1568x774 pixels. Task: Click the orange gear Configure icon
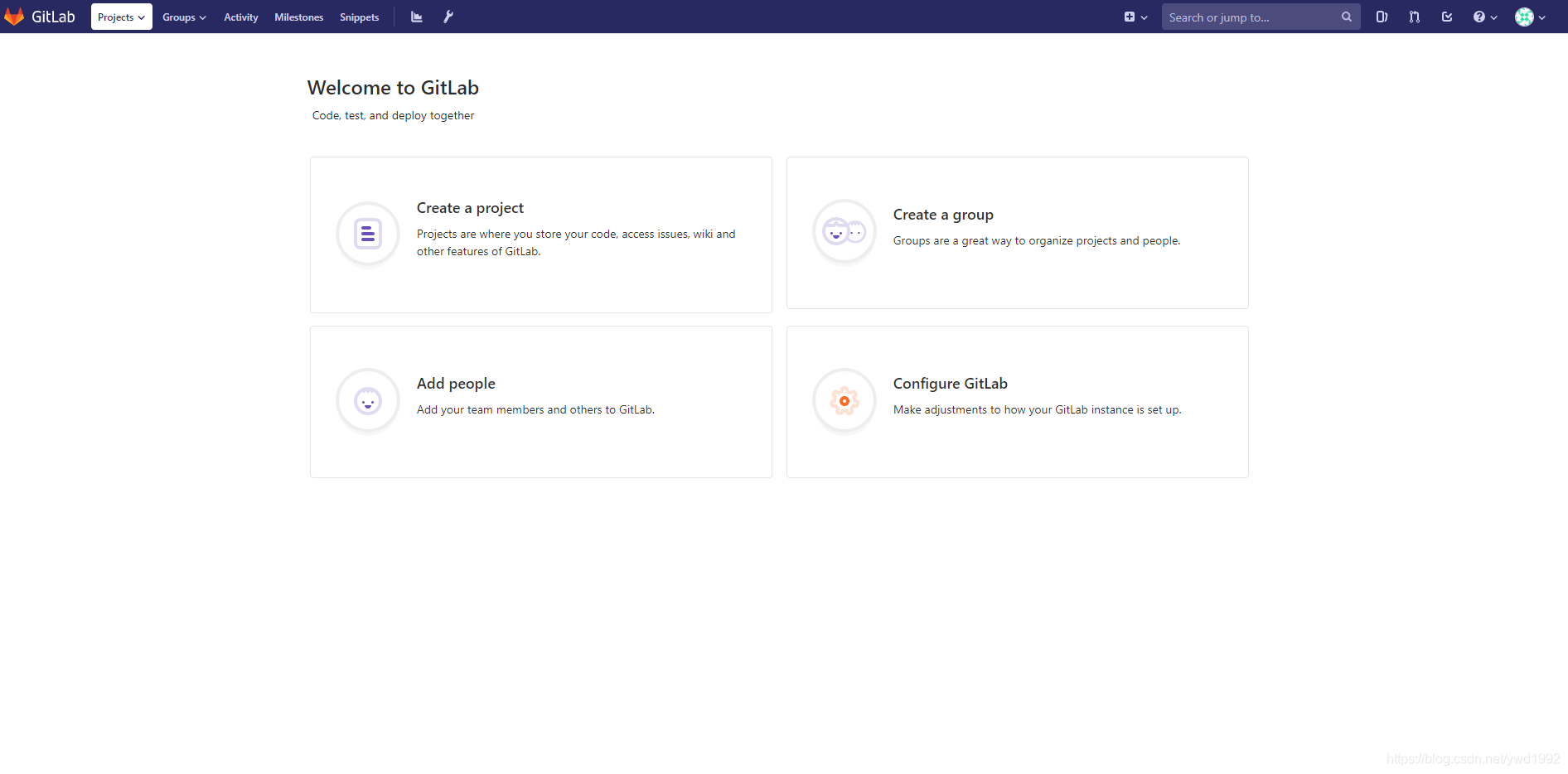point(844,401)
